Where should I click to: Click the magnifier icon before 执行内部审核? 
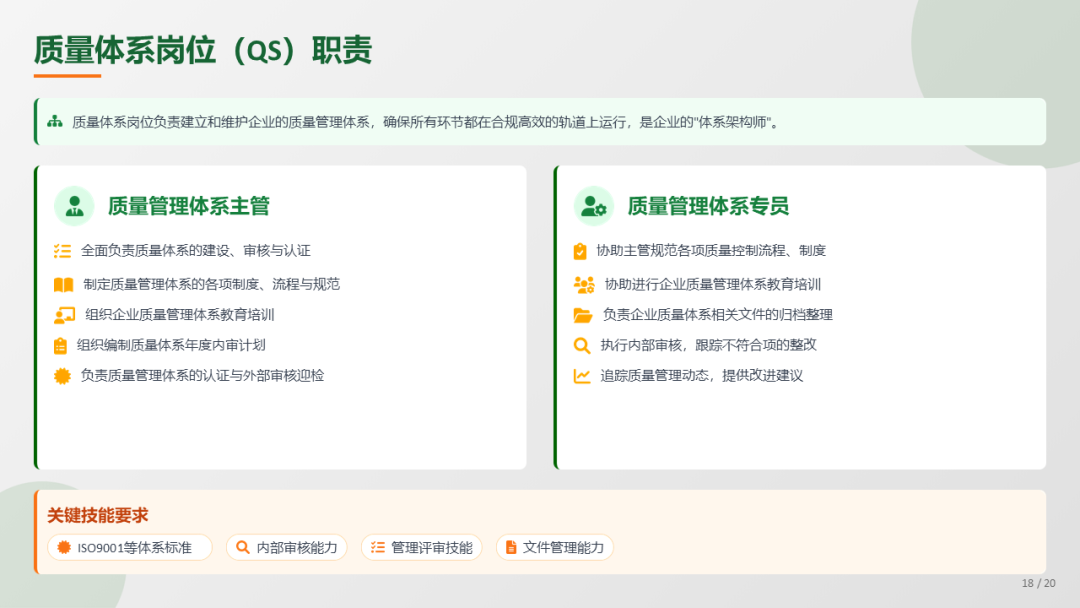click(x=581, y=346)
